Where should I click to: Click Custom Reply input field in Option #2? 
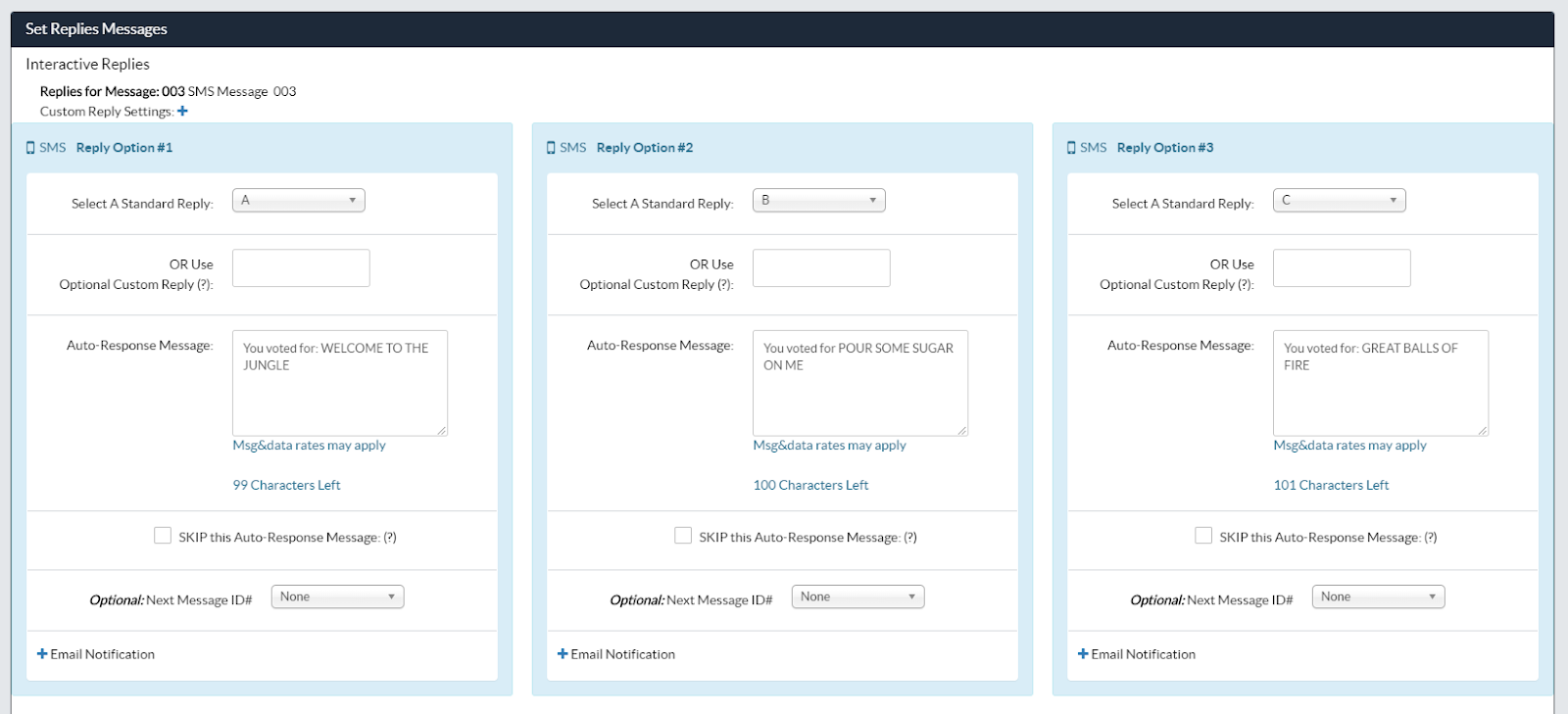pos(821,267)
